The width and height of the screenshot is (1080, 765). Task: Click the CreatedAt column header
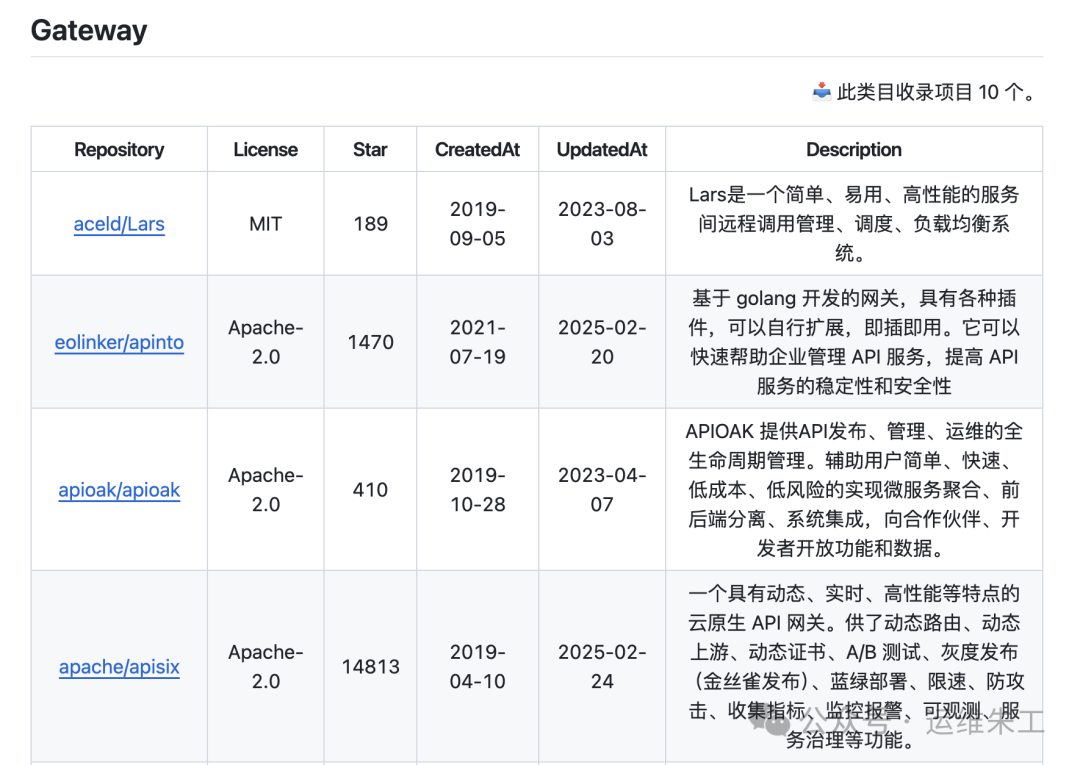coord(477,149)
